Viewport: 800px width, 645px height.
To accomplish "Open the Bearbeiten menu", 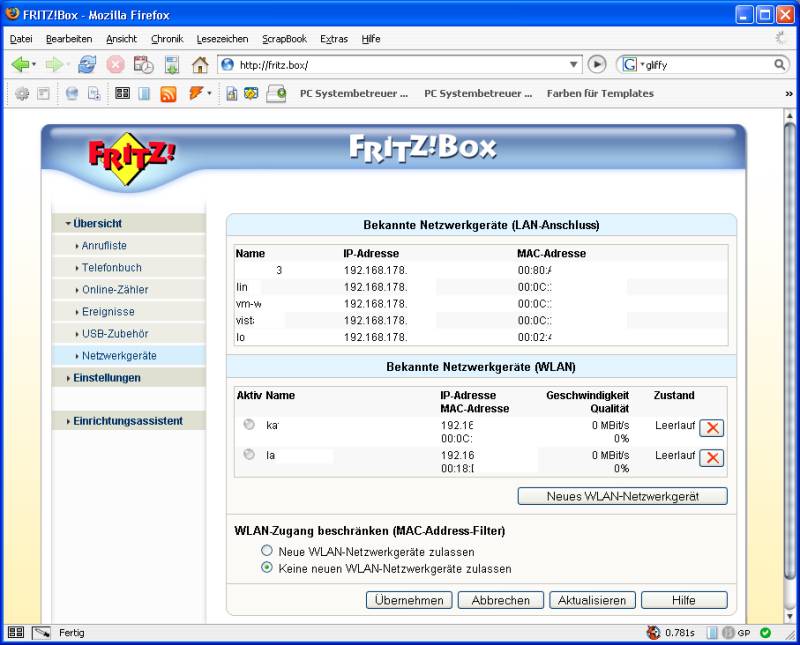I will coord(69,39).
